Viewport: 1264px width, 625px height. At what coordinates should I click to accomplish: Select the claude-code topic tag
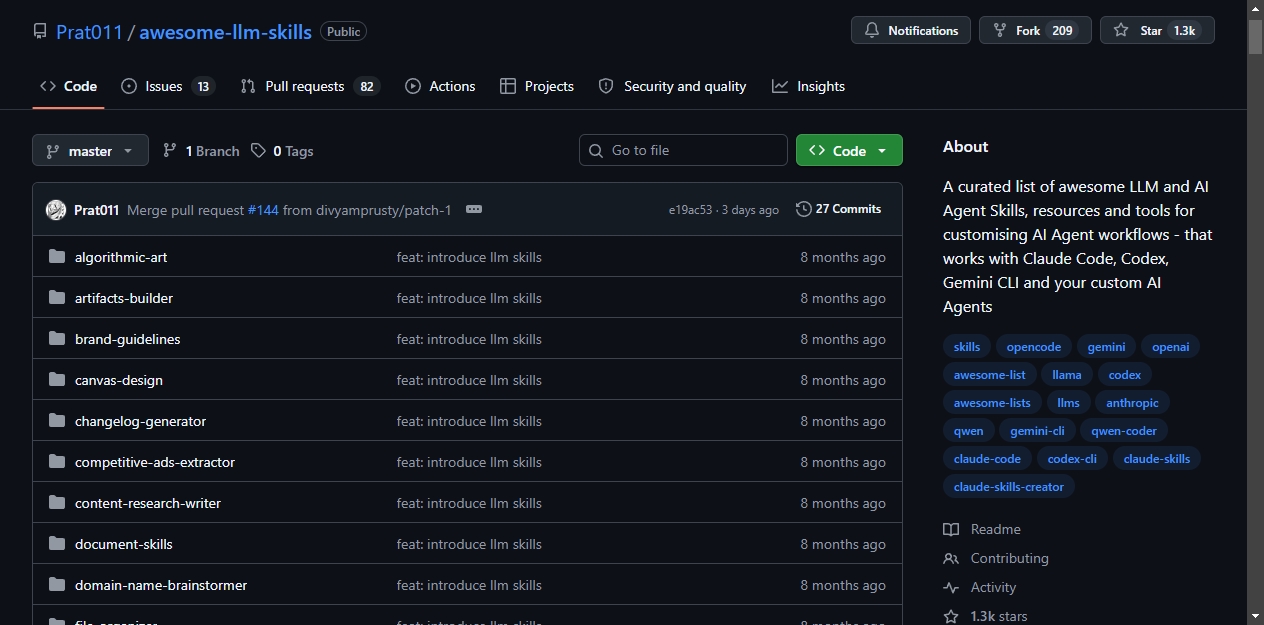[x=987, y=459]
